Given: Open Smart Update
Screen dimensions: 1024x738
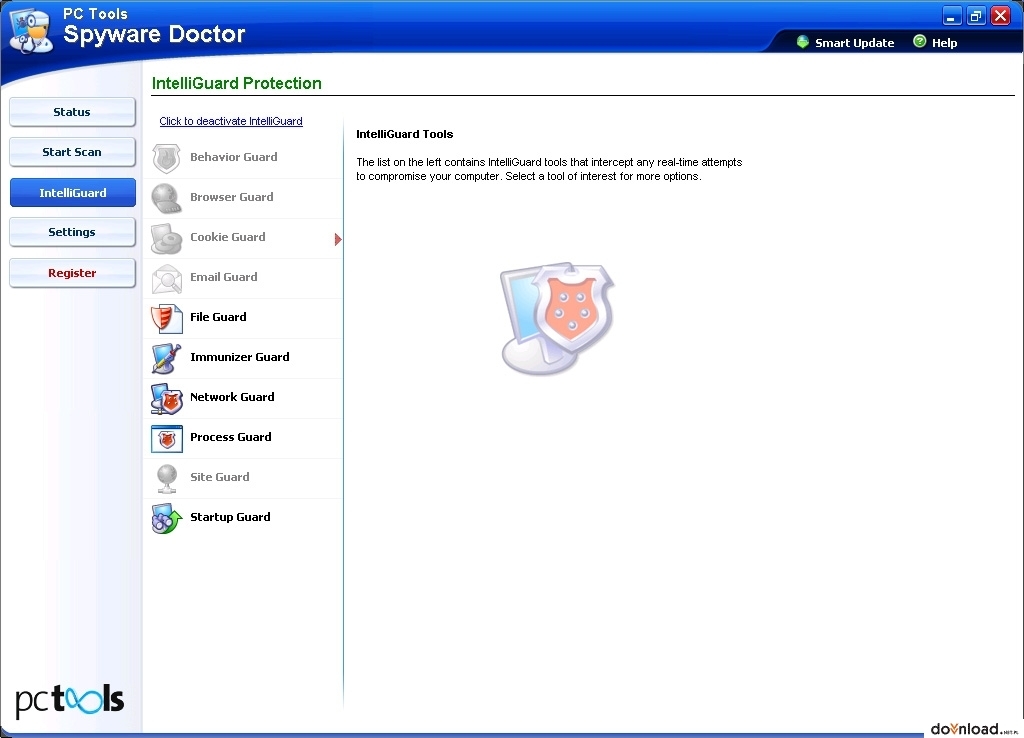Looking at the screenshot, I should tap(854, 42).
